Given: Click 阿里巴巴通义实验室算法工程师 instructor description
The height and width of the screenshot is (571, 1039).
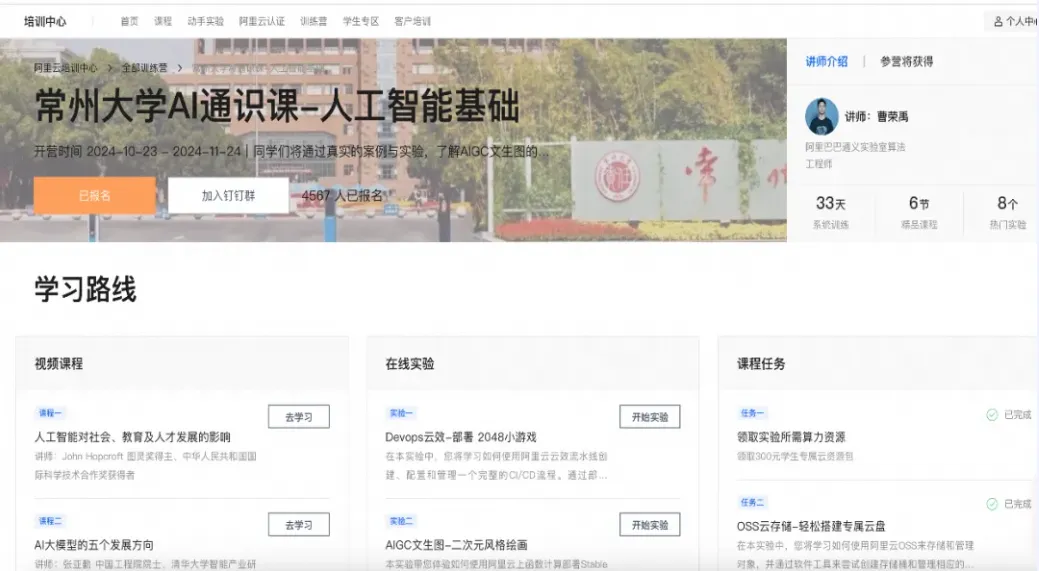Looking at the screenshot, I should pyautogui.click(x=855, y=155).
